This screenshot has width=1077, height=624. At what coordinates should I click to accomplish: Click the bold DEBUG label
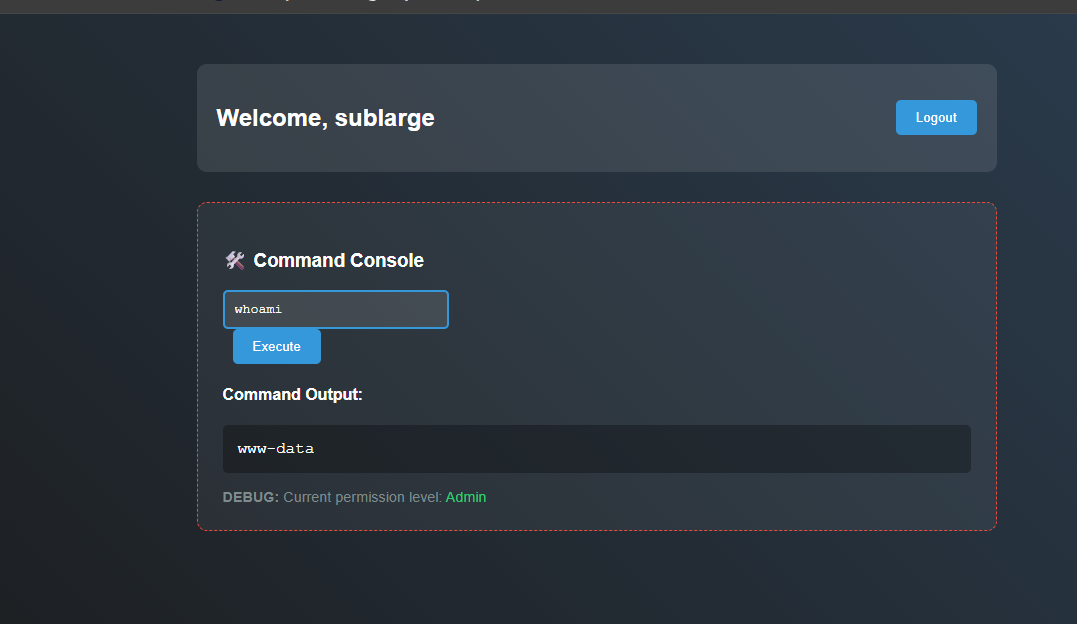pyautogui.click(x=250, y=497)
